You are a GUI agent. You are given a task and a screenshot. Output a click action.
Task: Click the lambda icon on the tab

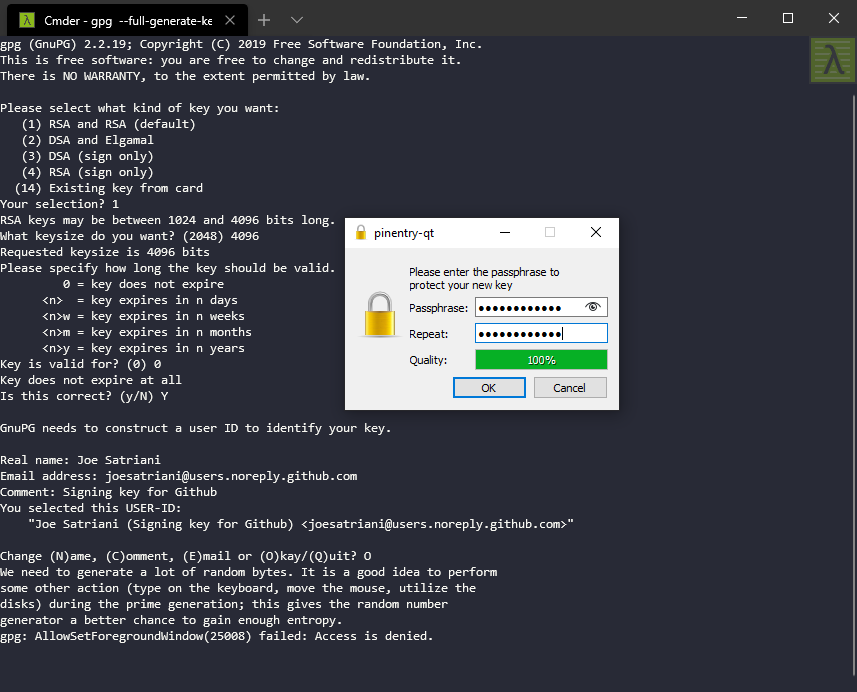pos(27,20)
